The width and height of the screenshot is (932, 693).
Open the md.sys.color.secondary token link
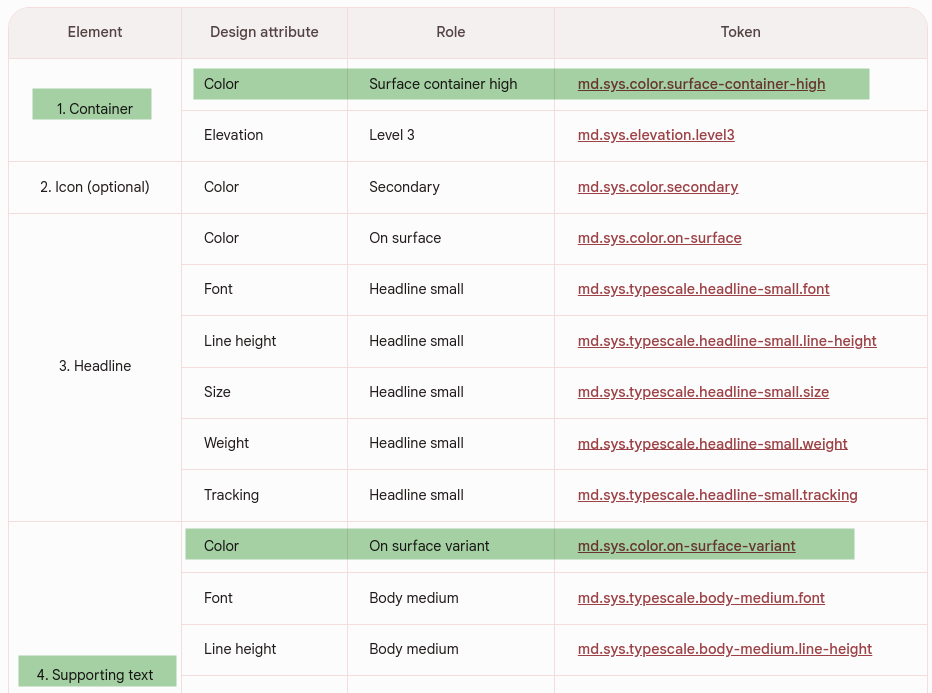(x=657, y=187)
